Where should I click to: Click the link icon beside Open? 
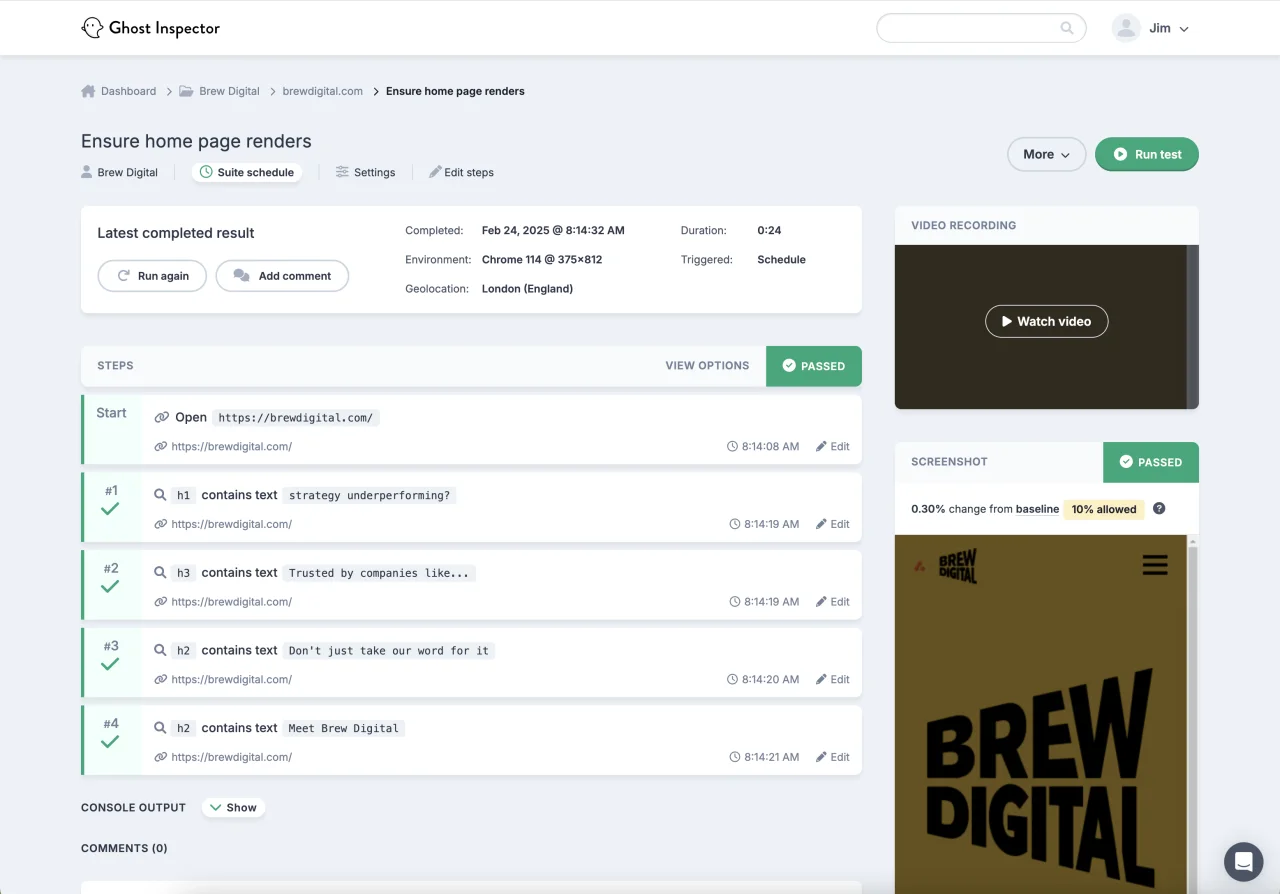tap(161, 417)
